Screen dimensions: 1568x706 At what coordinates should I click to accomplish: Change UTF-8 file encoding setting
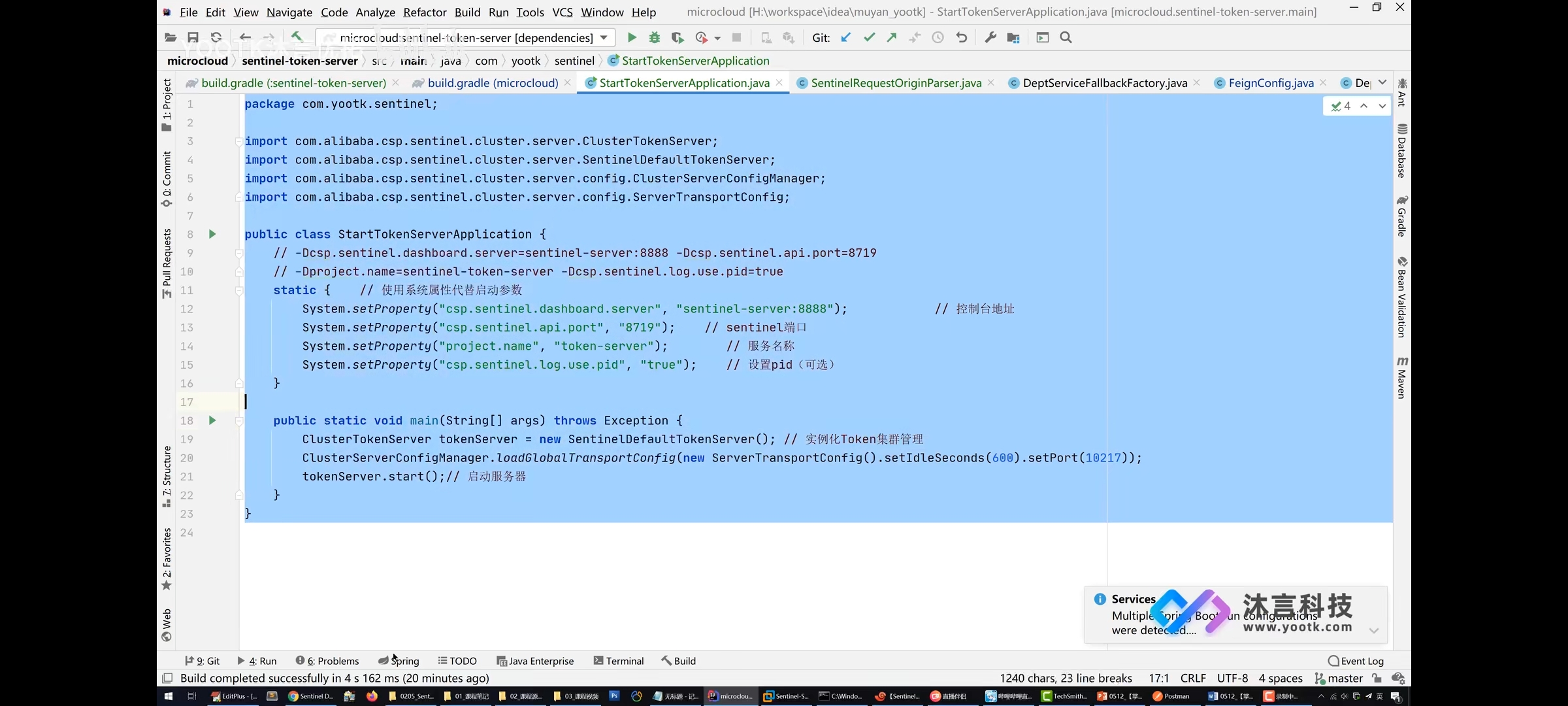1232,679
